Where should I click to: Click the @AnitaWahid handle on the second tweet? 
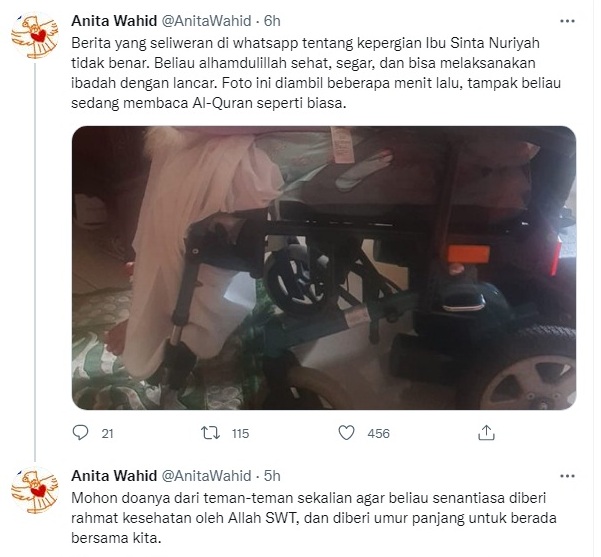207,476
